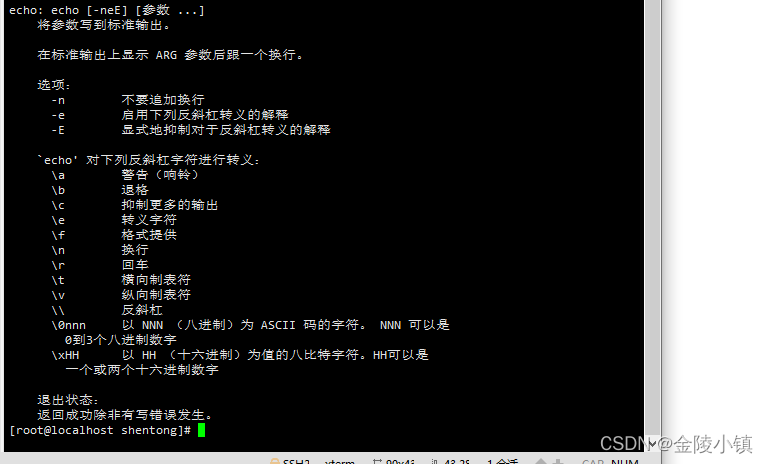This screenshot has height=464, width=768.
Task: Click the green cursor at the shell prompt
Action: pyautogui.click(x=201, y=430)
